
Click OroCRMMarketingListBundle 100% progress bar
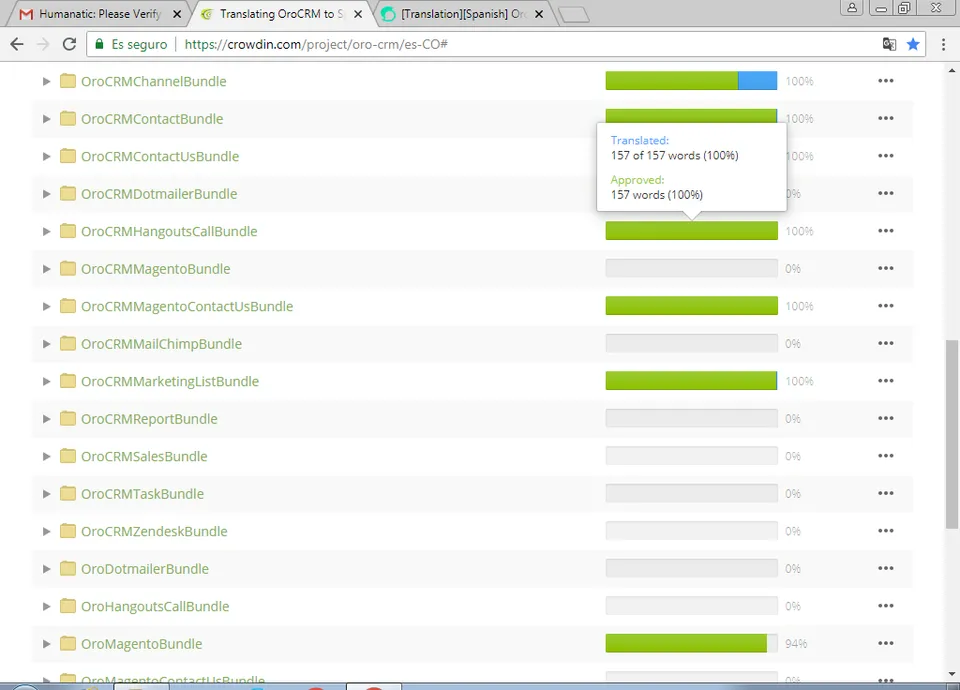[691, 381]
